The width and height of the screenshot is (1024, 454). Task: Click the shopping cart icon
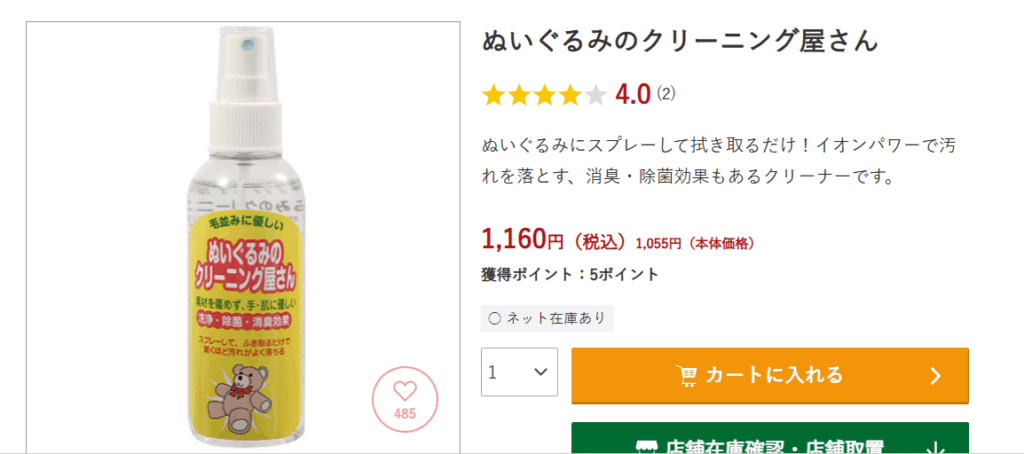point(687,375)
